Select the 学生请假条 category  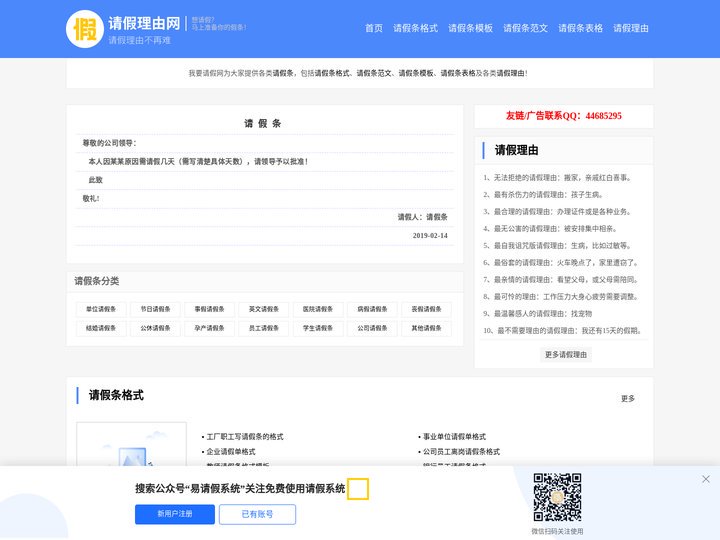coord(318,328)
